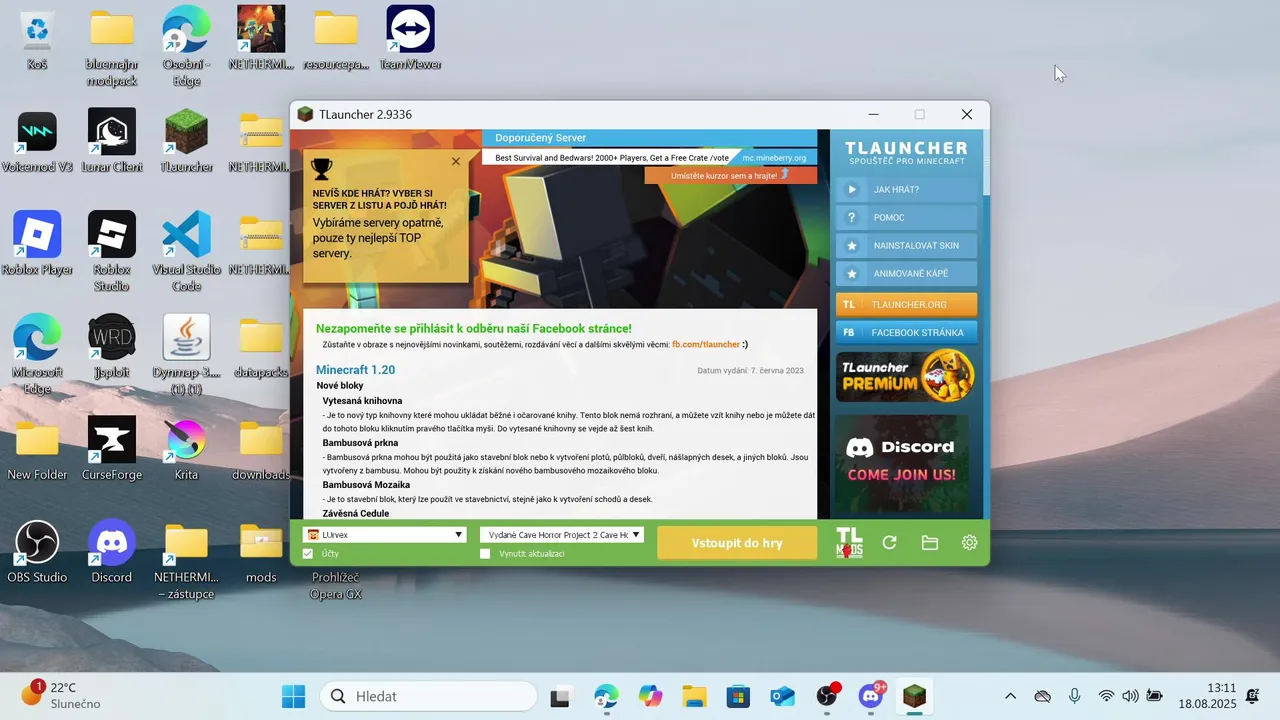1280x720 pixels.
Task: Open the game version dropdown
Action: (x=562, y=535)
